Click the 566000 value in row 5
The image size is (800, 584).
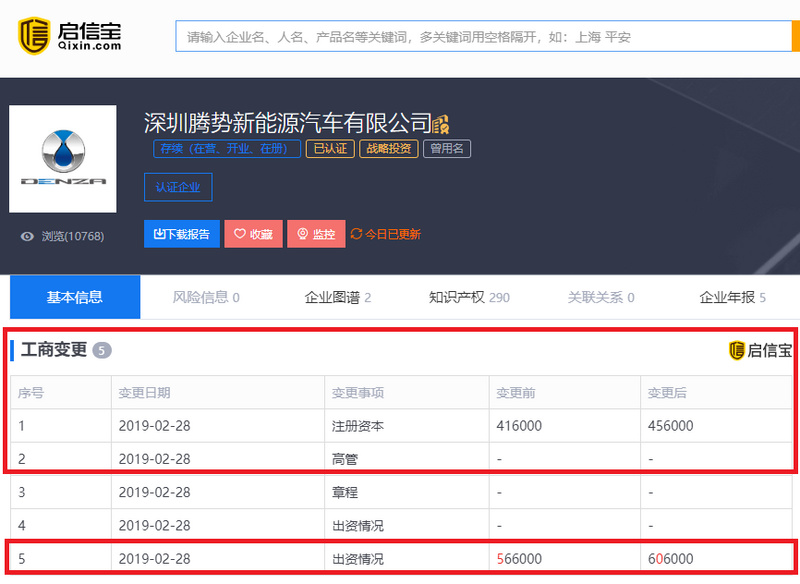point(519,559)
